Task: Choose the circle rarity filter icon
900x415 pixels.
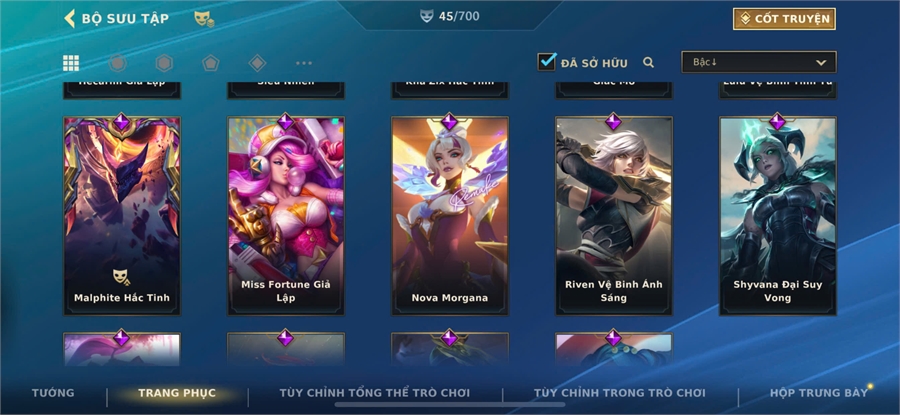Action: (118, 63)
